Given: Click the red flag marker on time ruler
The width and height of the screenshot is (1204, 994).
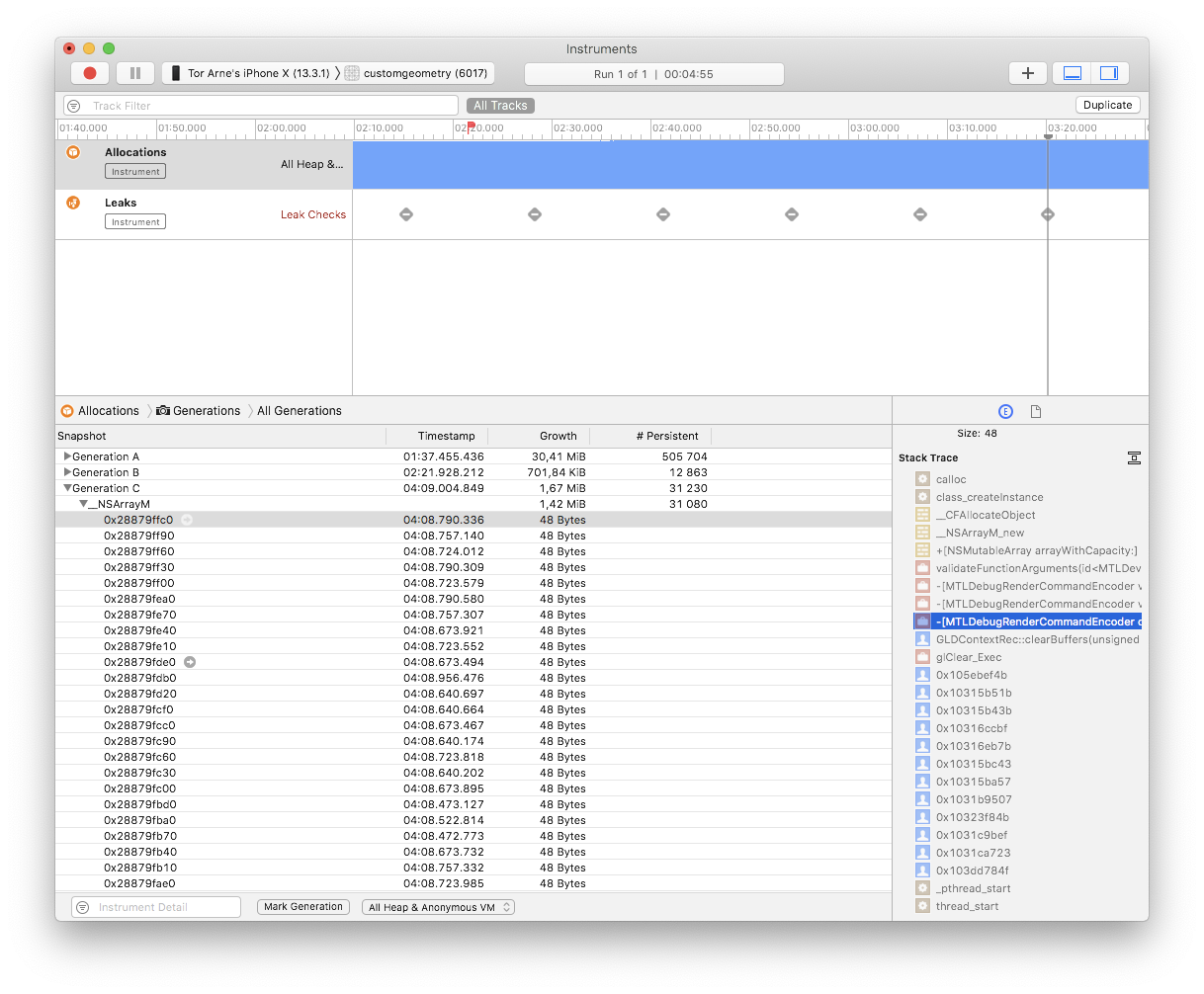Looking at the screenshot, I should [472, 125].
